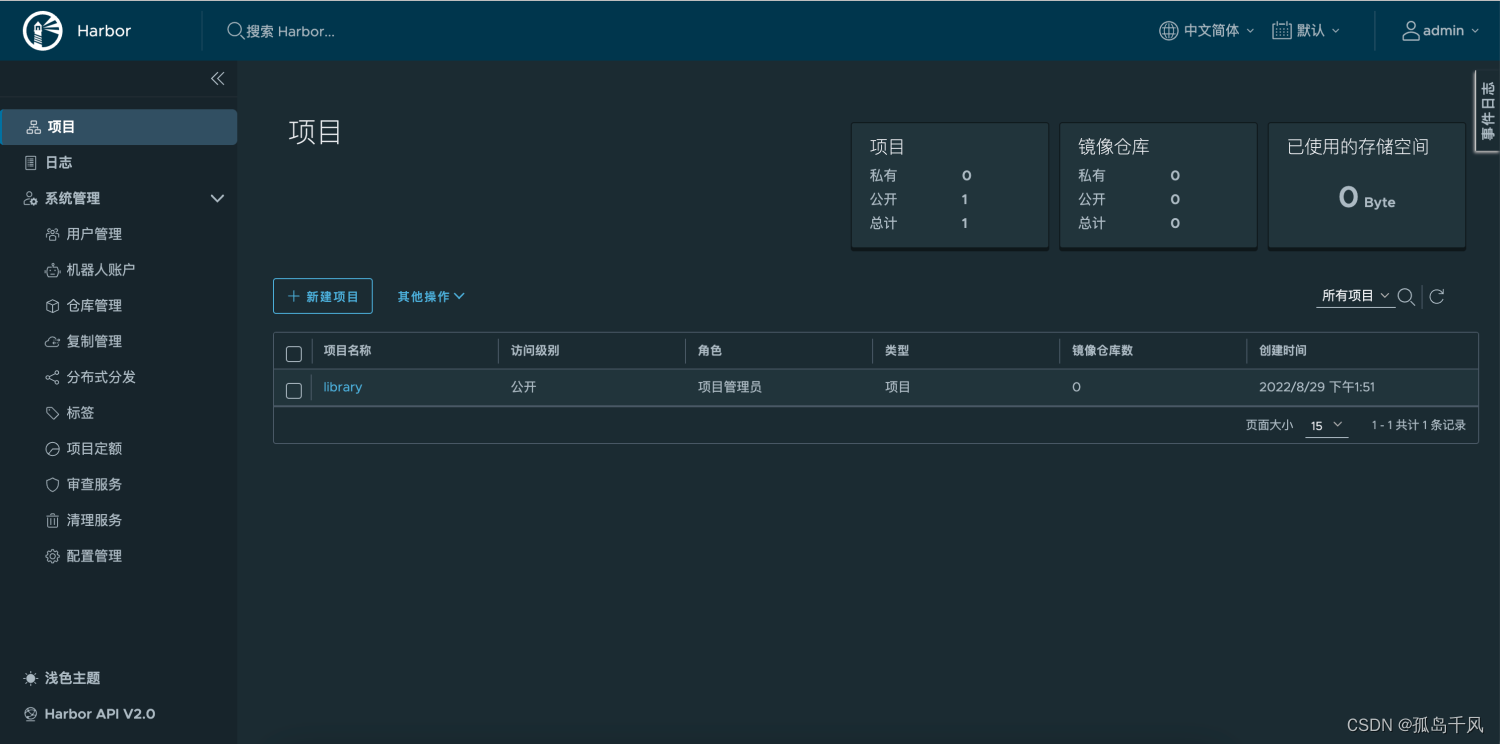
Task: Go to 审查服务
Action: coord(94,485)
